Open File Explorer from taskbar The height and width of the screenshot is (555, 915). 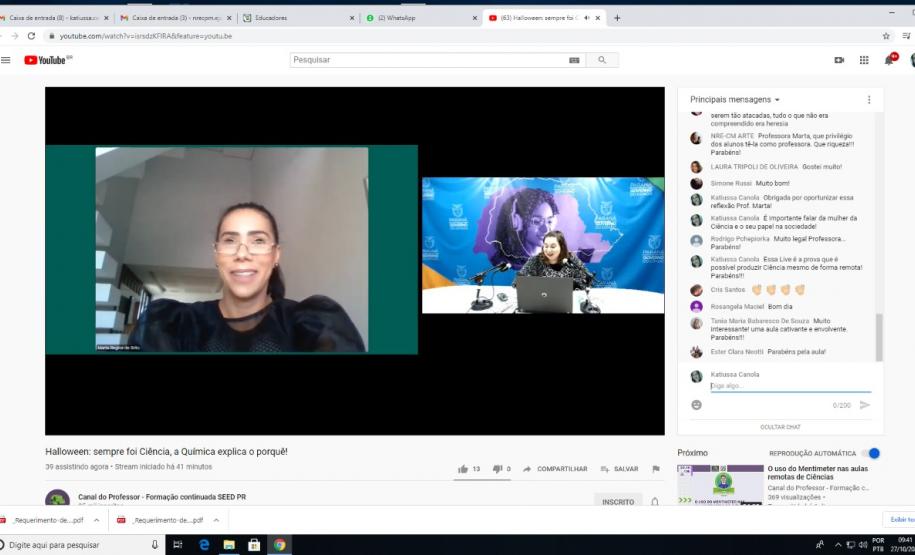[229, 544]
